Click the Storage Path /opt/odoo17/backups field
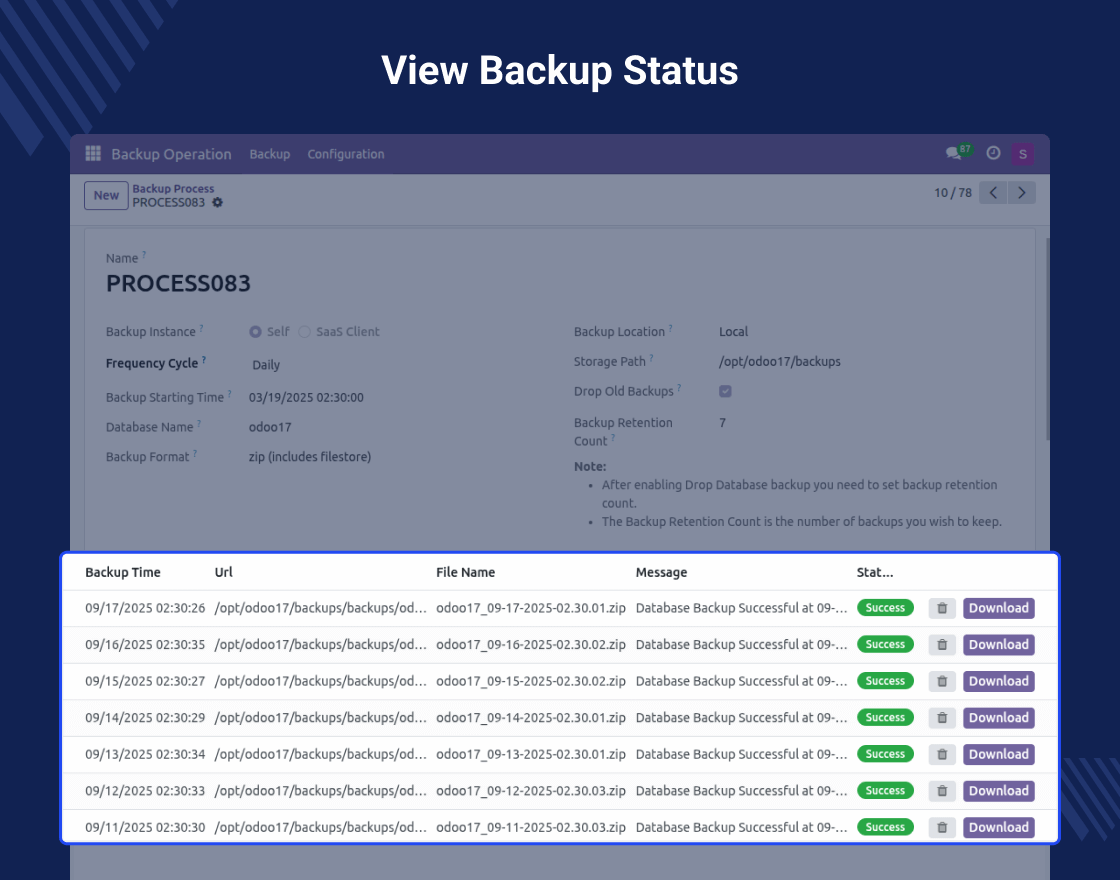The width and height of the screenshot is (1120, 880). pos(779,362)
